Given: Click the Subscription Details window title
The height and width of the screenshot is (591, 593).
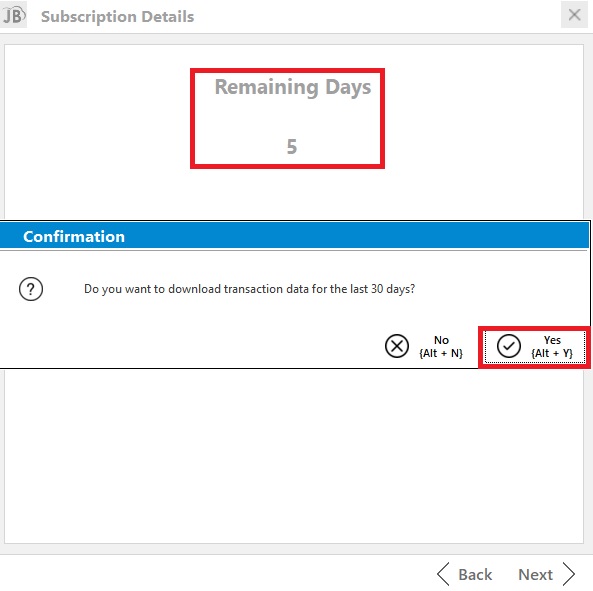Looking at the screenshot, I should coord(117,17).
